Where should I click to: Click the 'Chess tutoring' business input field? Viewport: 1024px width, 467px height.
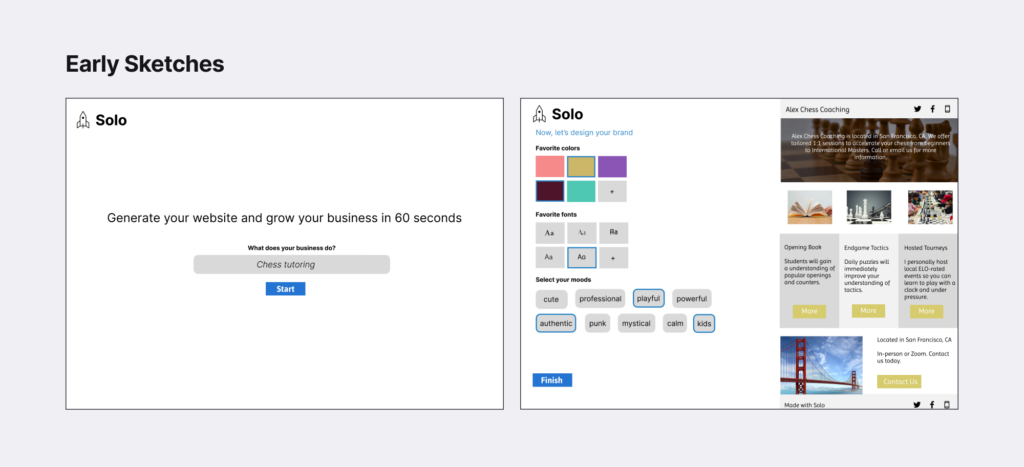tap(291, 264)
